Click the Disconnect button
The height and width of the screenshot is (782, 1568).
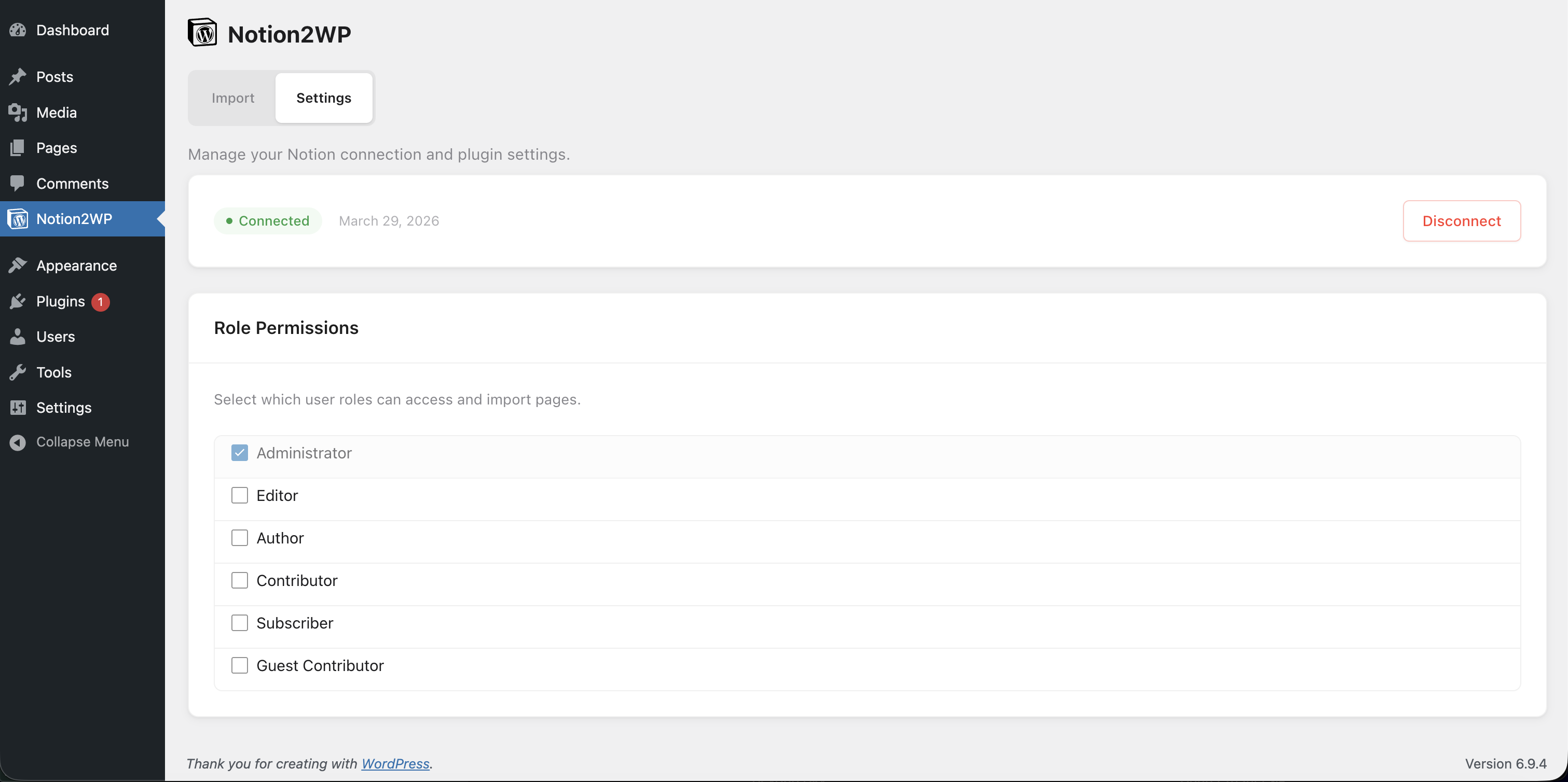[1462, 220]
